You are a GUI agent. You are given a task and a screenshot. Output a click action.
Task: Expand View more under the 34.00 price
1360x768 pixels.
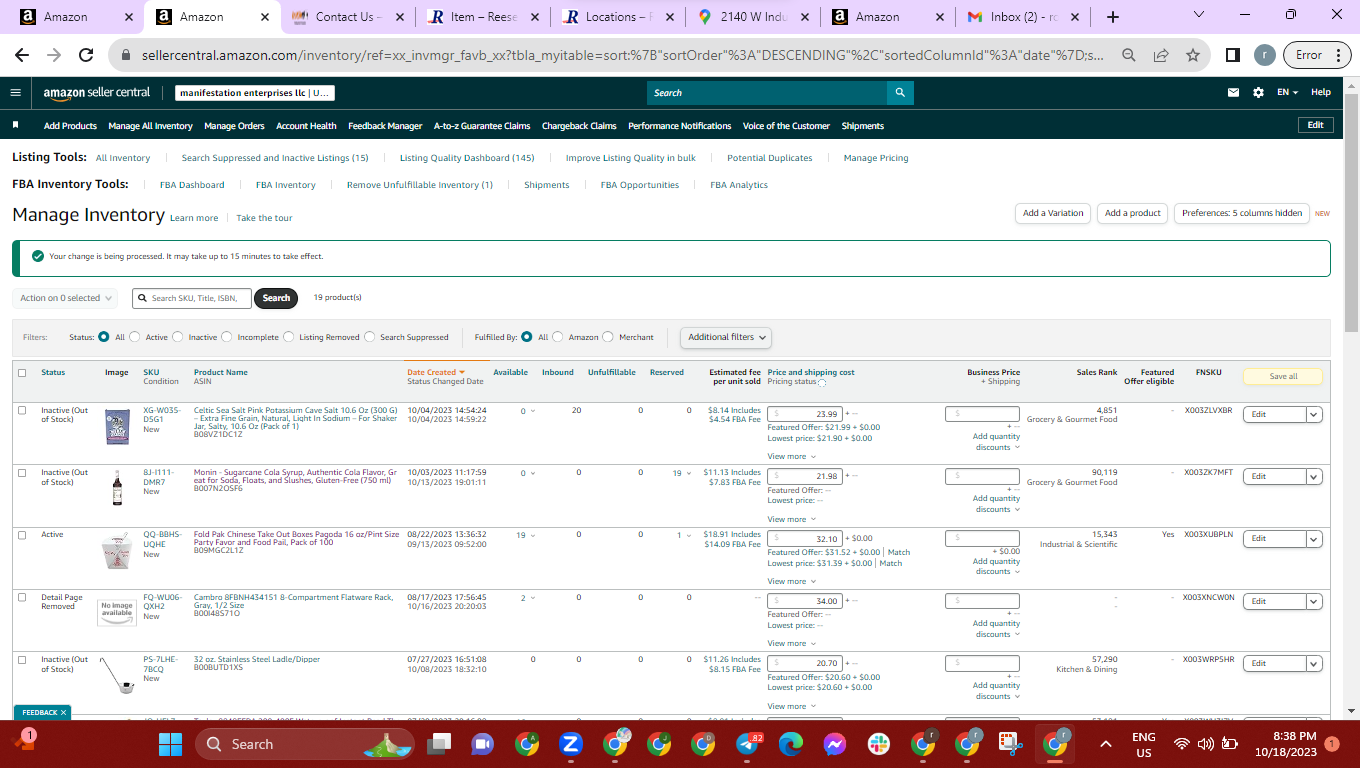(791, 643)
